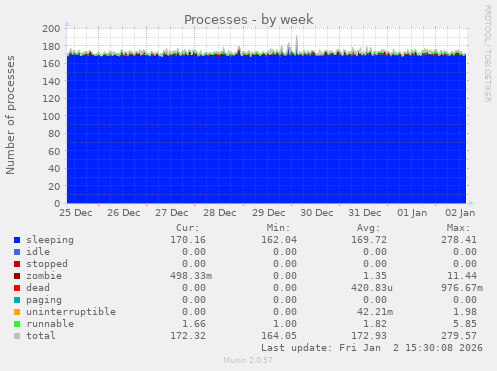This screenshot has height=371, width=497.
Task: Click the 'Avg:' column header
Action: (x=368, y=228)
